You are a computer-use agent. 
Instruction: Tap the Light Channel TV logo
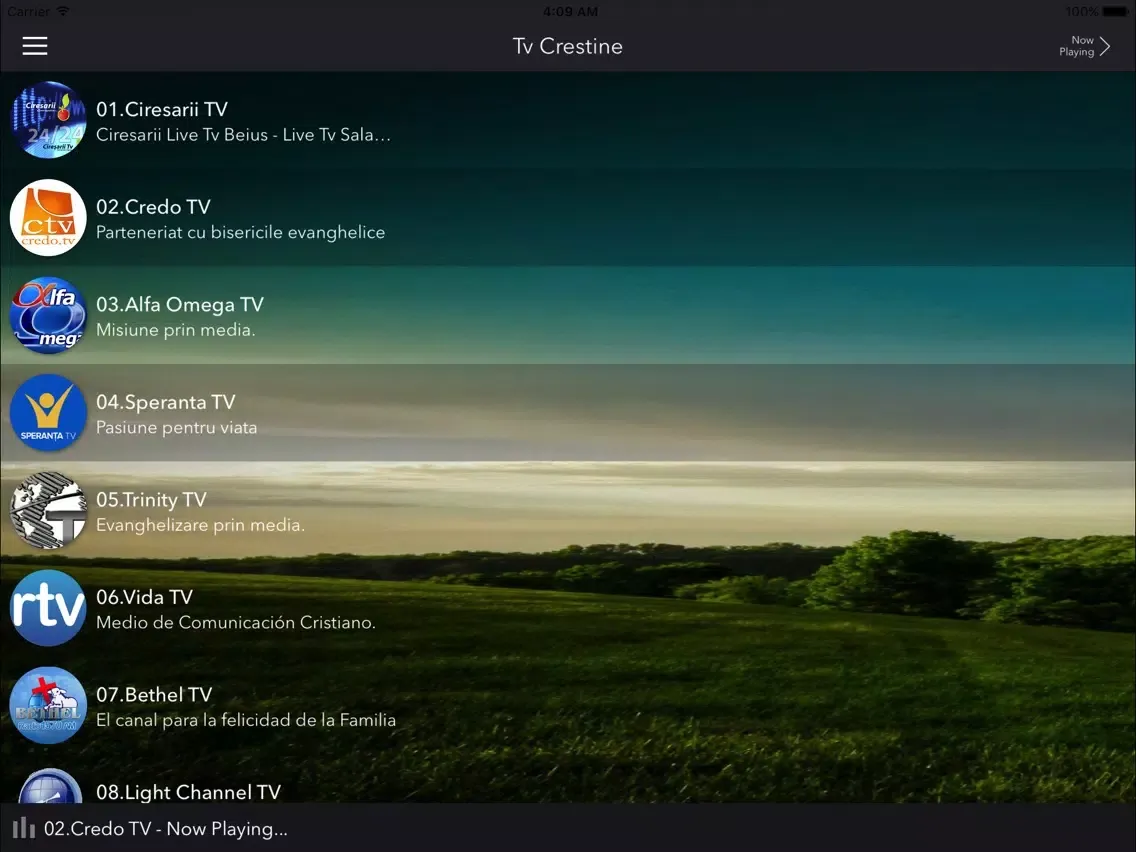click(49, 785)
